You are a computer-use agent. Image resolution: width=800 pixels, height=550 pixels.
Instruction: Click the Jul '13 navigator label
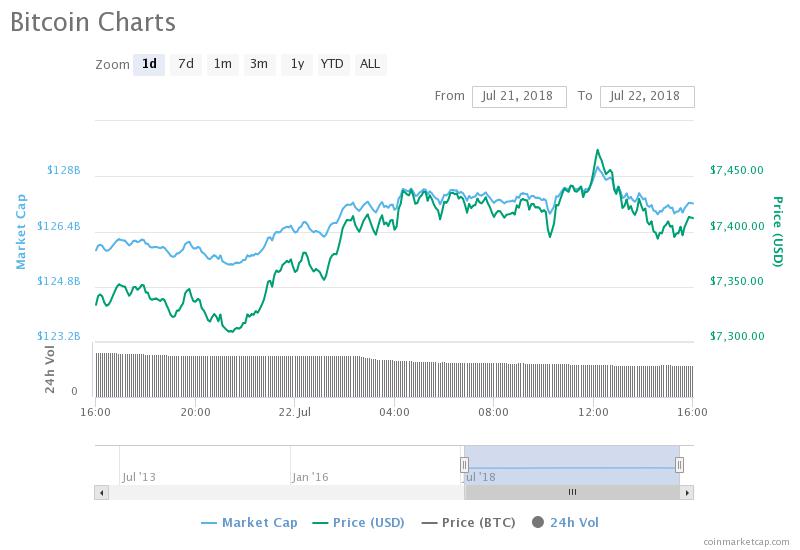tap(139, 477)
